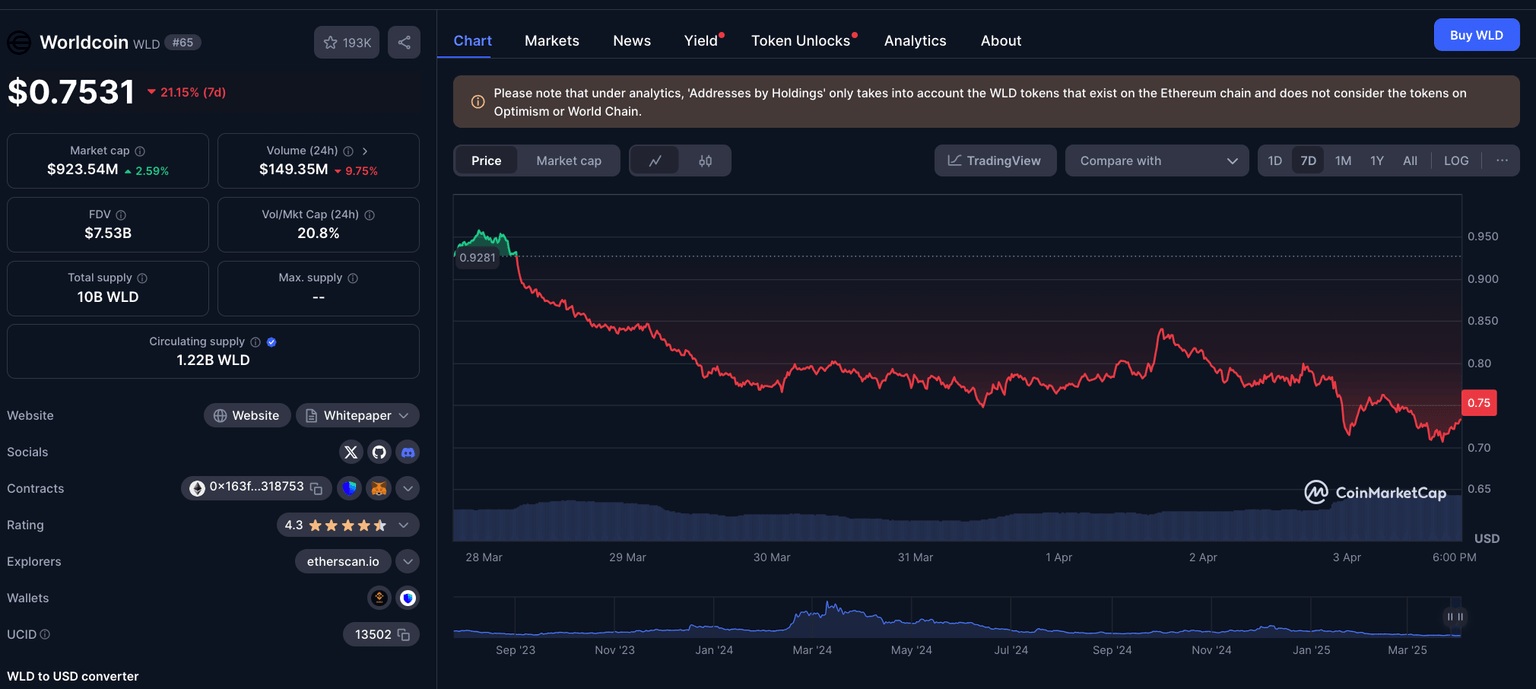The image size is (1536, 689).
Task: Share the Worldcoin page
Action: pyautogui.click(x=404, y=42)
